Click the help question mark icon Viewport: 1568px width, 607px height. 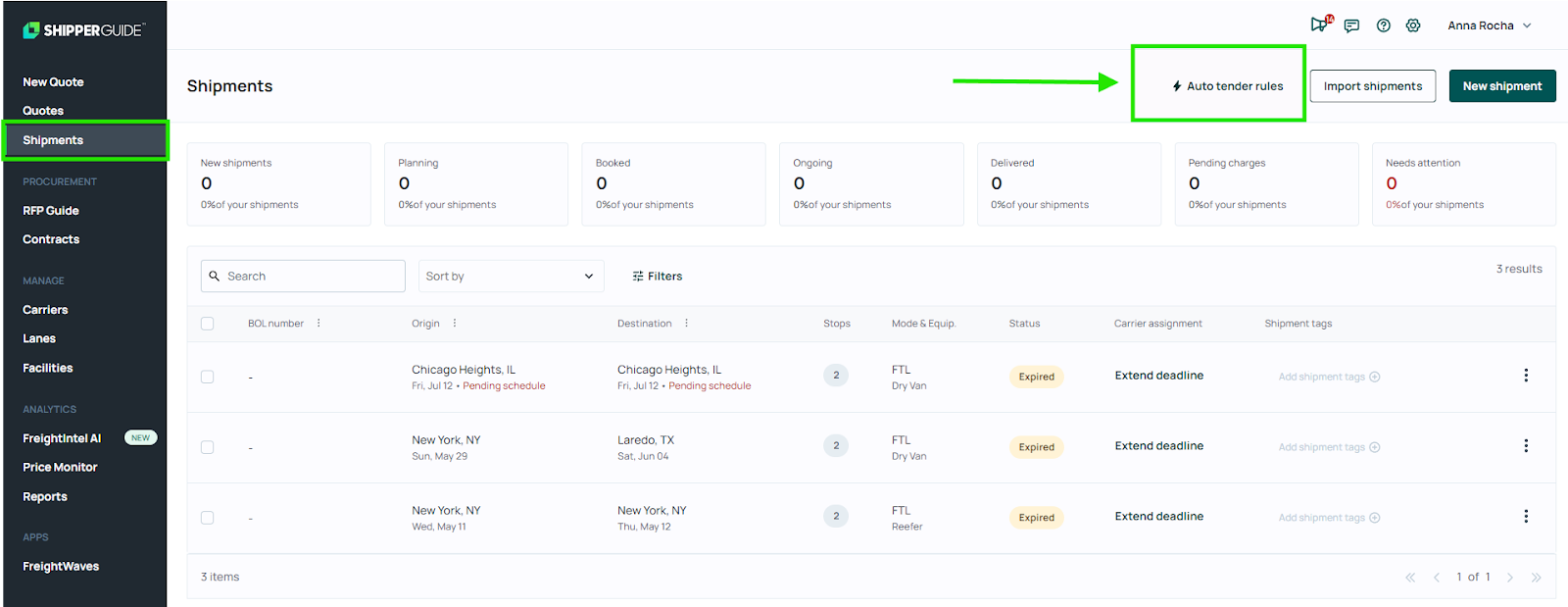(1383, 25)
